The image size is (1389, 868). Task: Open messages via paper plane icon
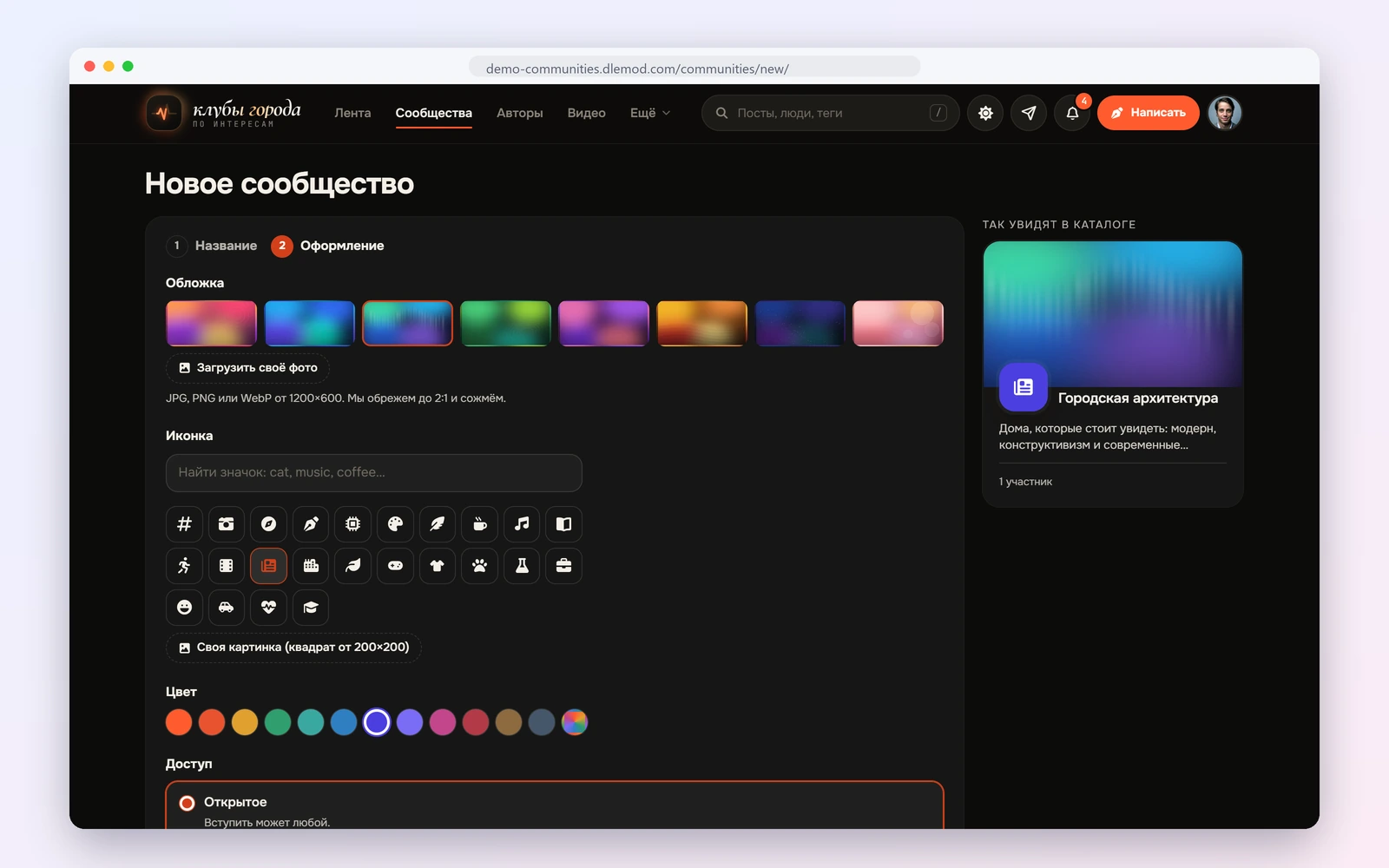pos(1029,113)
